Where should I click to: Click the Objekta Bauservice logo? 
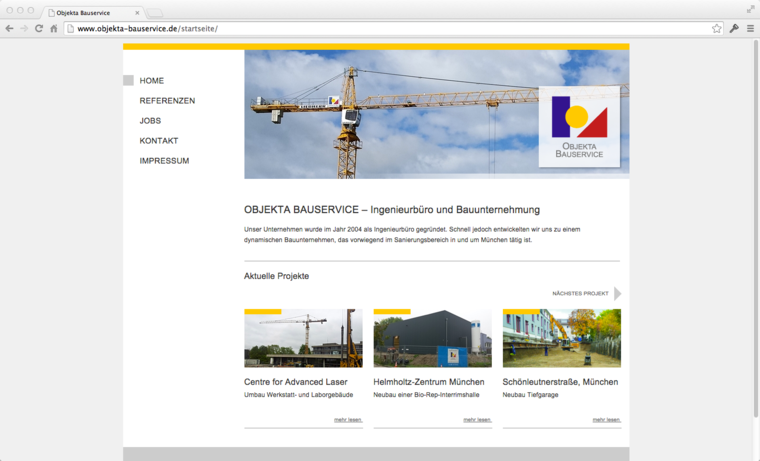(579, 127)
